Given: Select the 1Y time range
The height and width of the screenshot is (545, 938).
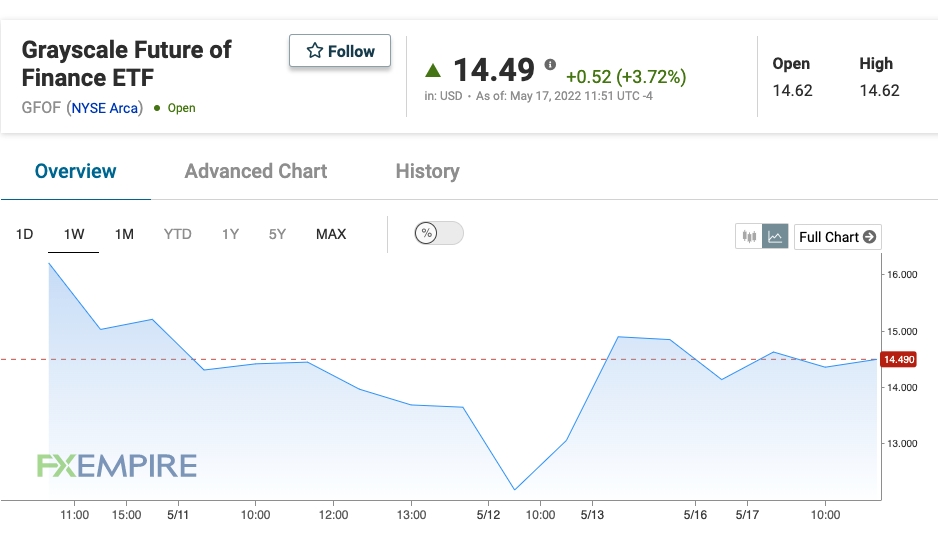Looking at the screenshot, I should click(x=230, y=234).
